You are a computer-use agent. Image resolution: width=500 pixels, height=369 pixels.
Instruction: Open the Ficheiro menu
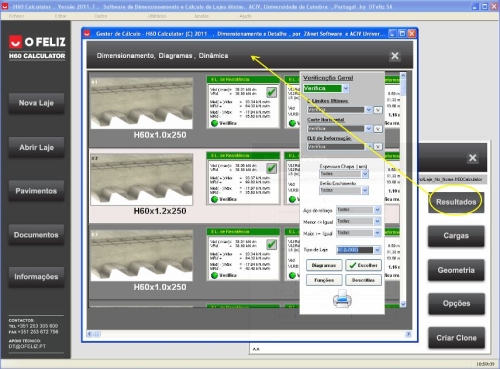point(16,16)
